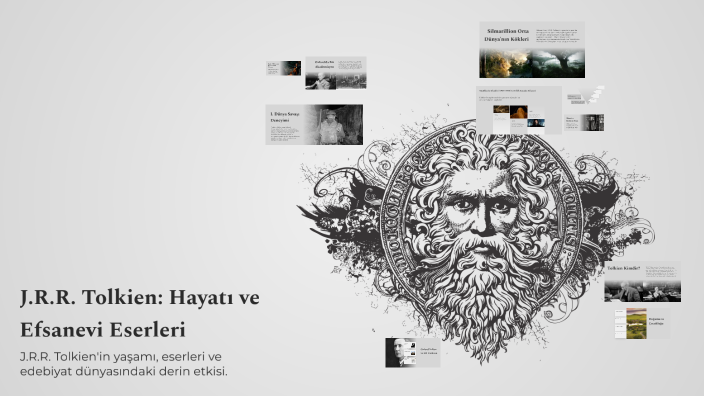
Task: Open the small slide with the fiery orange image
Action: pyautogui.click(x=283, y=68)
